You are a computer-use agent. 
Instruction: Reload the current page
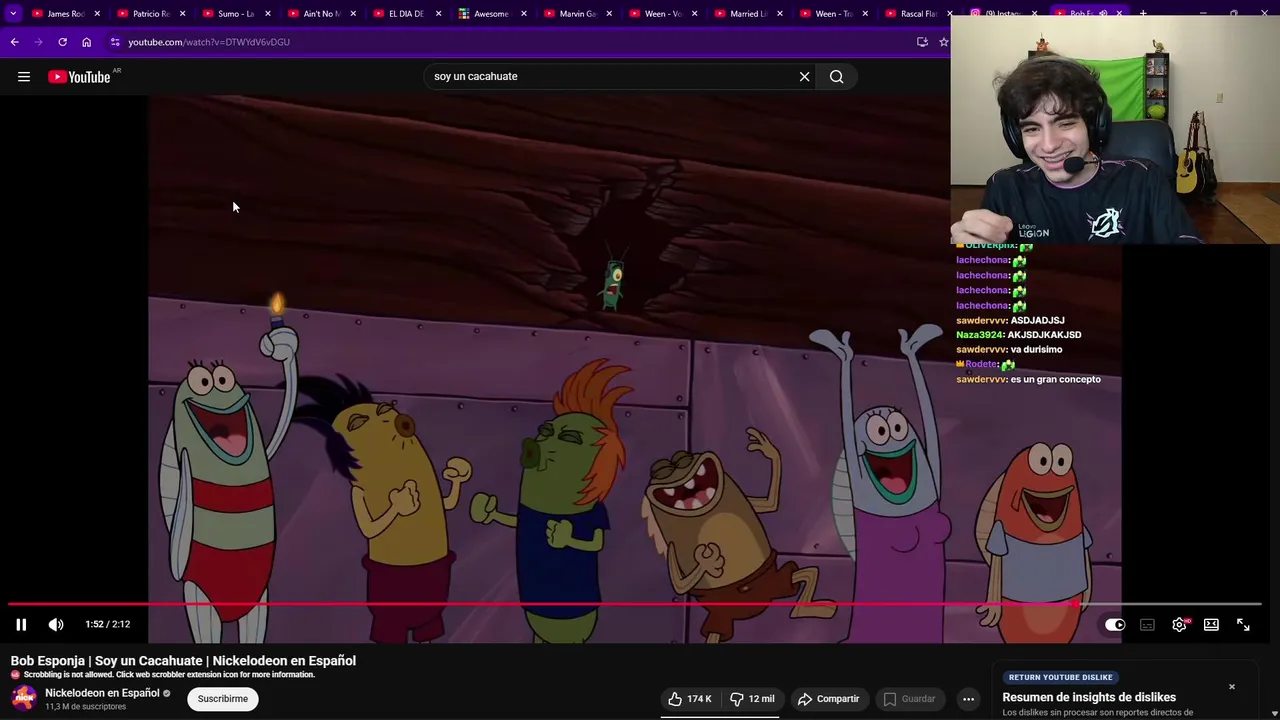click(62, 42)
